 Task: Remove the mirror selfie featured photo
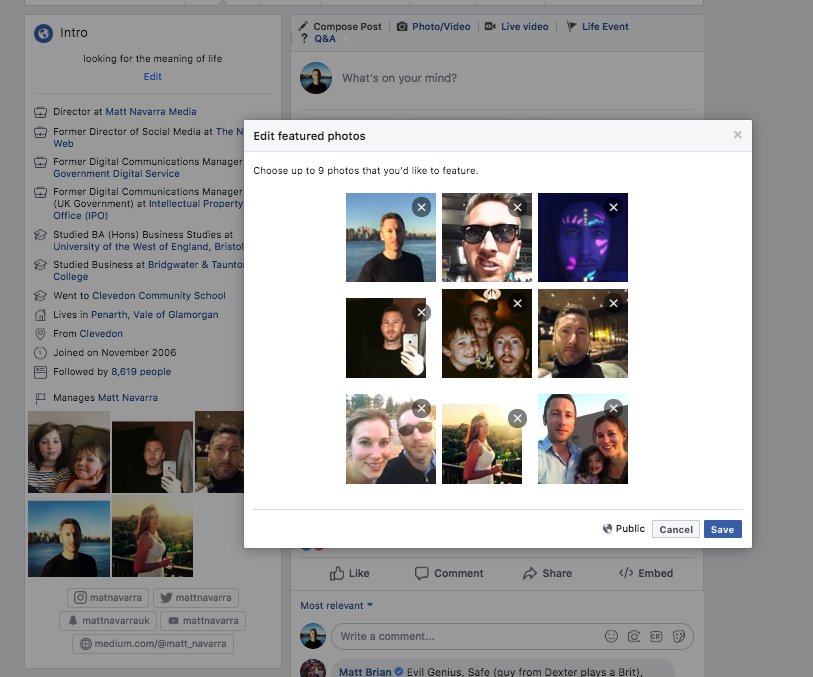click(422, 312)
